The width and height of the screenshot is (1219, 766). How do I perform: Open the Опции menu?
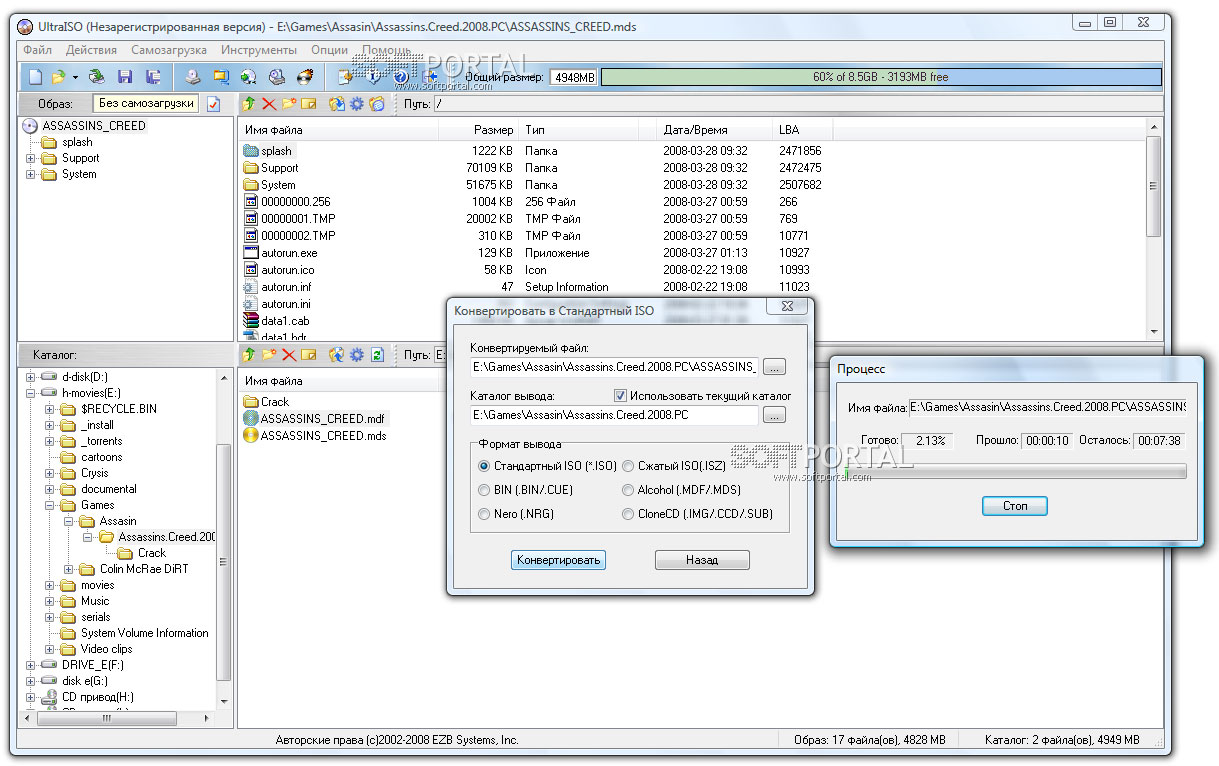pos(330,50)
